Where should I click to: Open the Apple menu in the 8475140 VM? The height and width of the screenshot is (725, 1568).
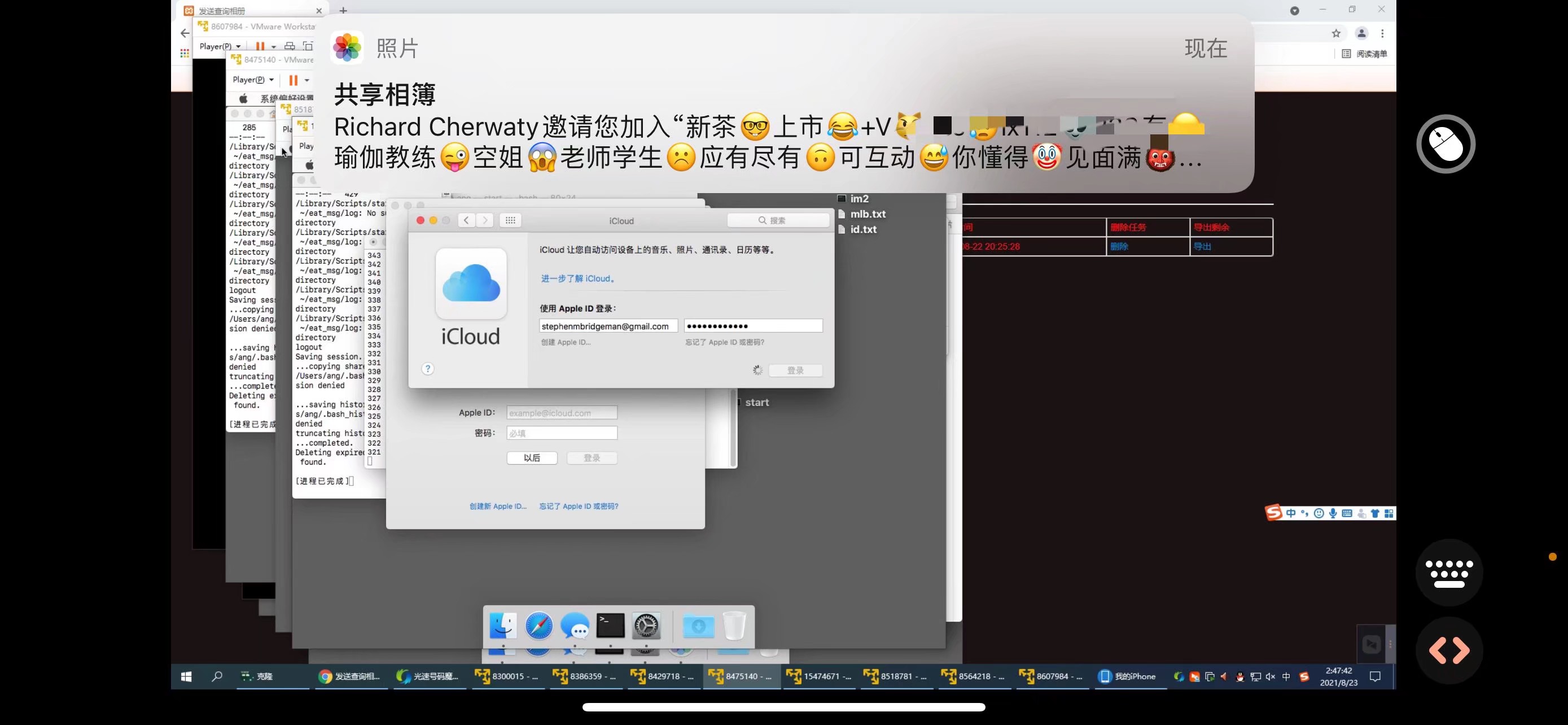(x=243, y=99)
